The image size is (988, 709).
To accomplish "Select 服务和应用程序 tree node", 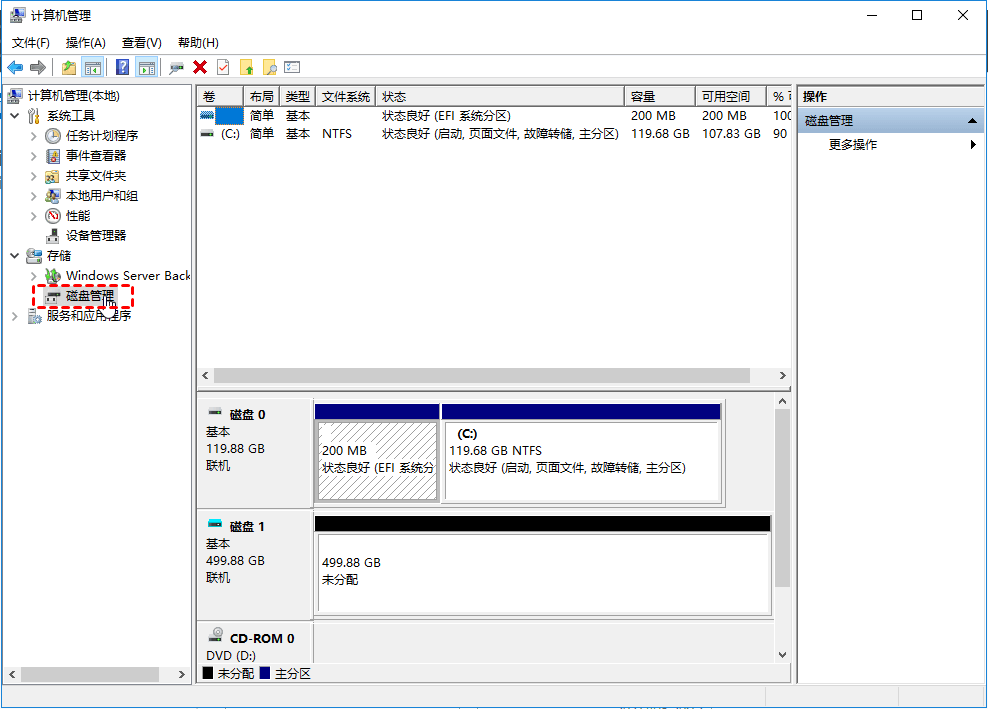I will tap(89, 316).
